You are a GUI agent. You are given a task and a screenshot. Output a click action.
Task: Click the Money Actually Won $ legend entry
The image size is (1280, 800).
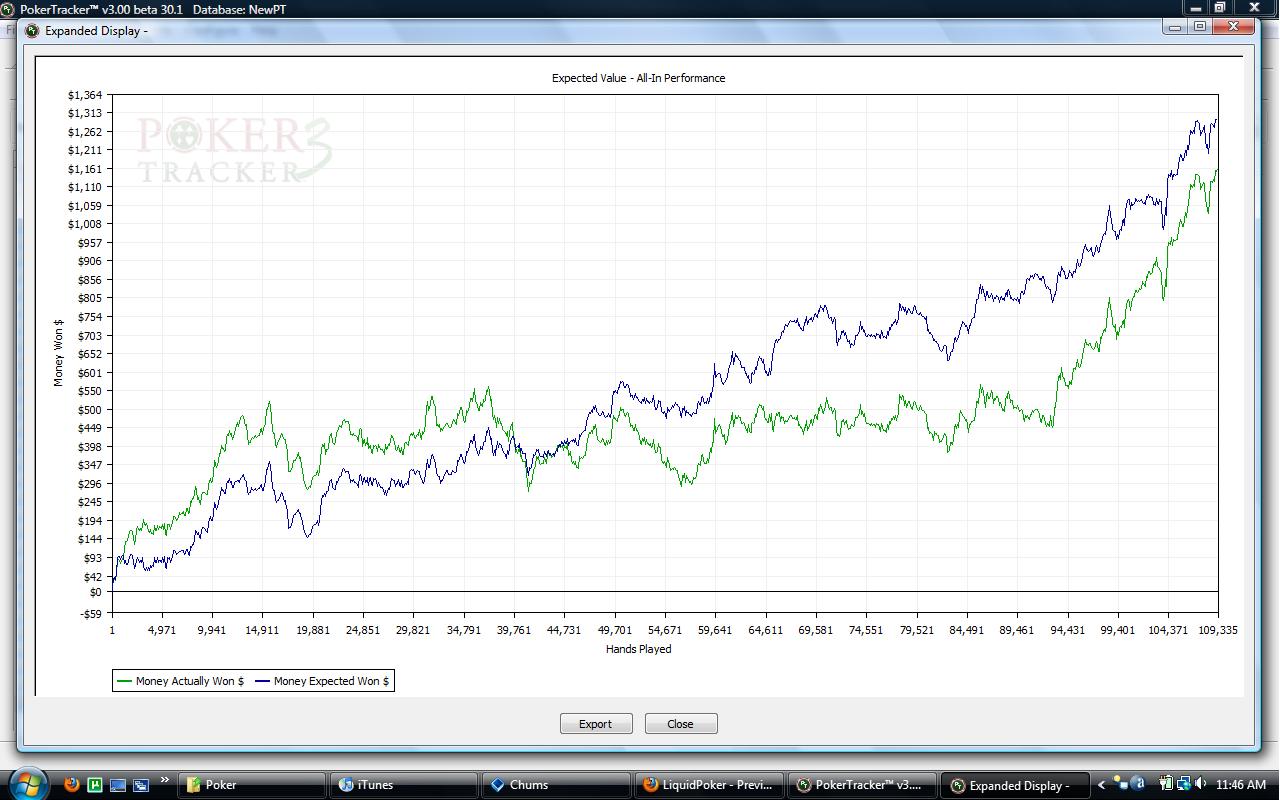tap(180, 681)
